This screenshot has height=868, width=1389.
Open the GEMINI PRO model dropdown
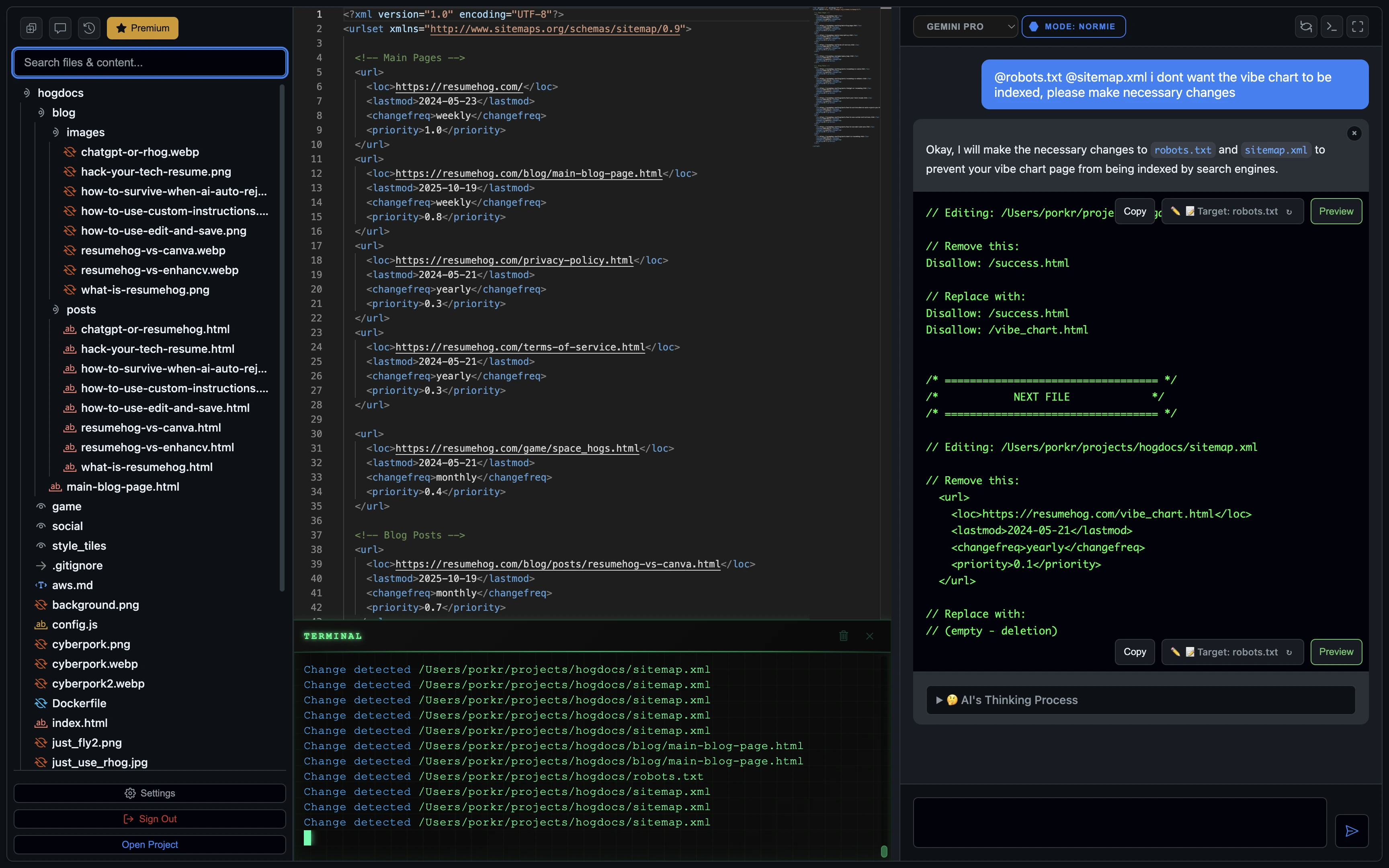(965, 26)
